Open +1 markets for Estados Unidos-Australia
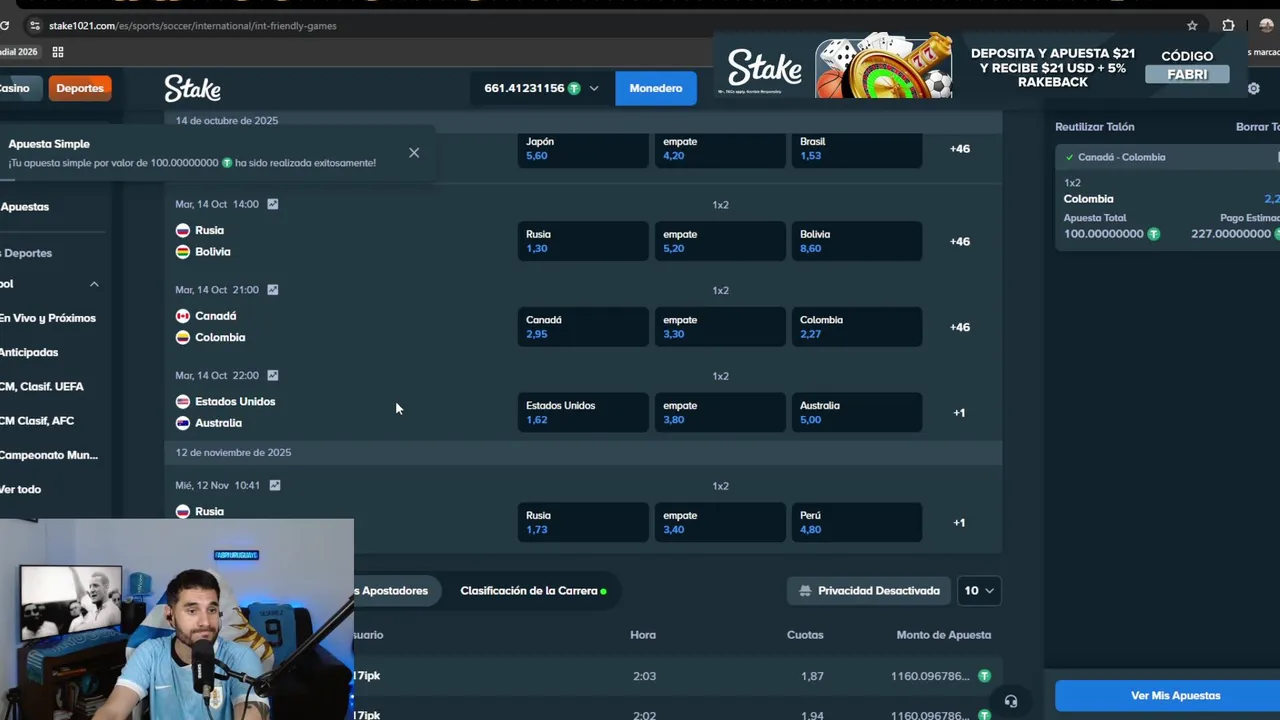 pos(959,413)
